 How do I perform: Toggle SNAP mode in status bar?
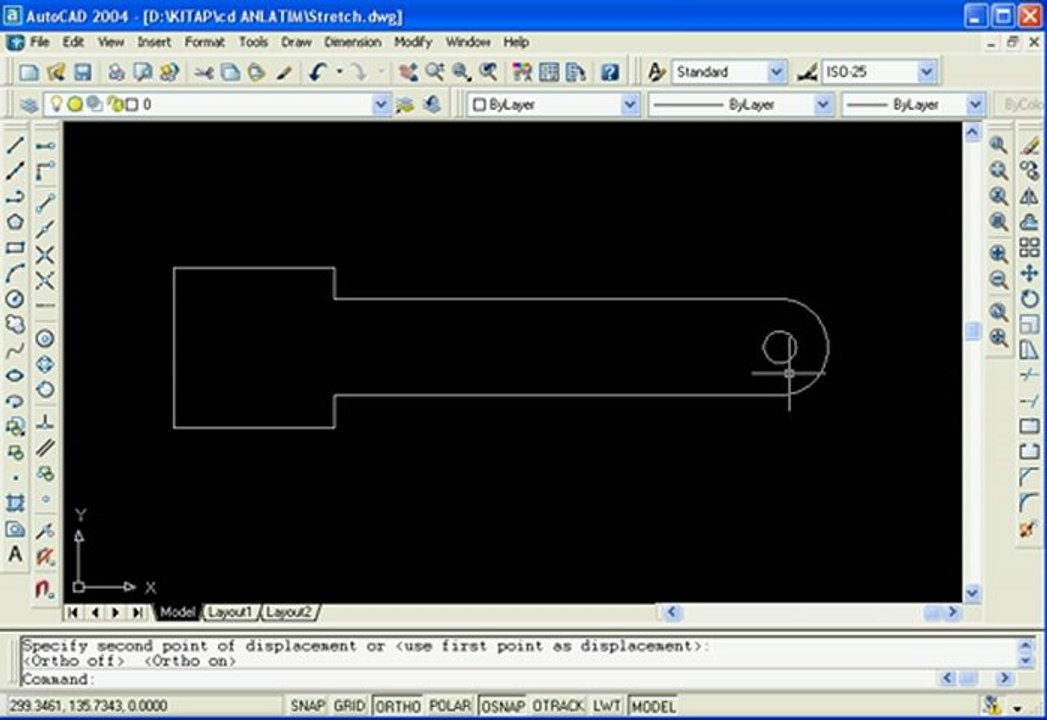307,706
